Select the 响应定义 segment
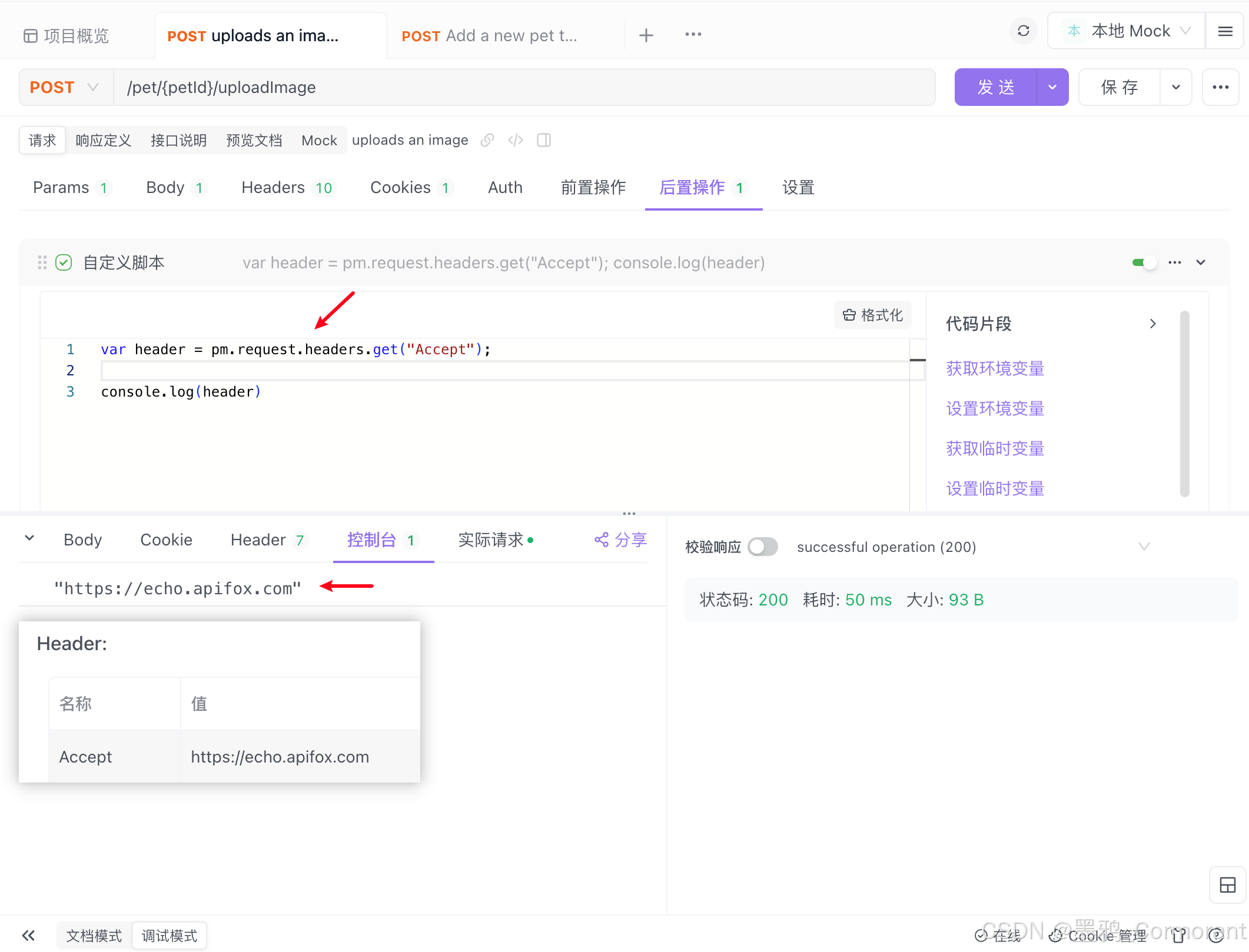Screen dimensions: 1249x952 click(103, 140)
